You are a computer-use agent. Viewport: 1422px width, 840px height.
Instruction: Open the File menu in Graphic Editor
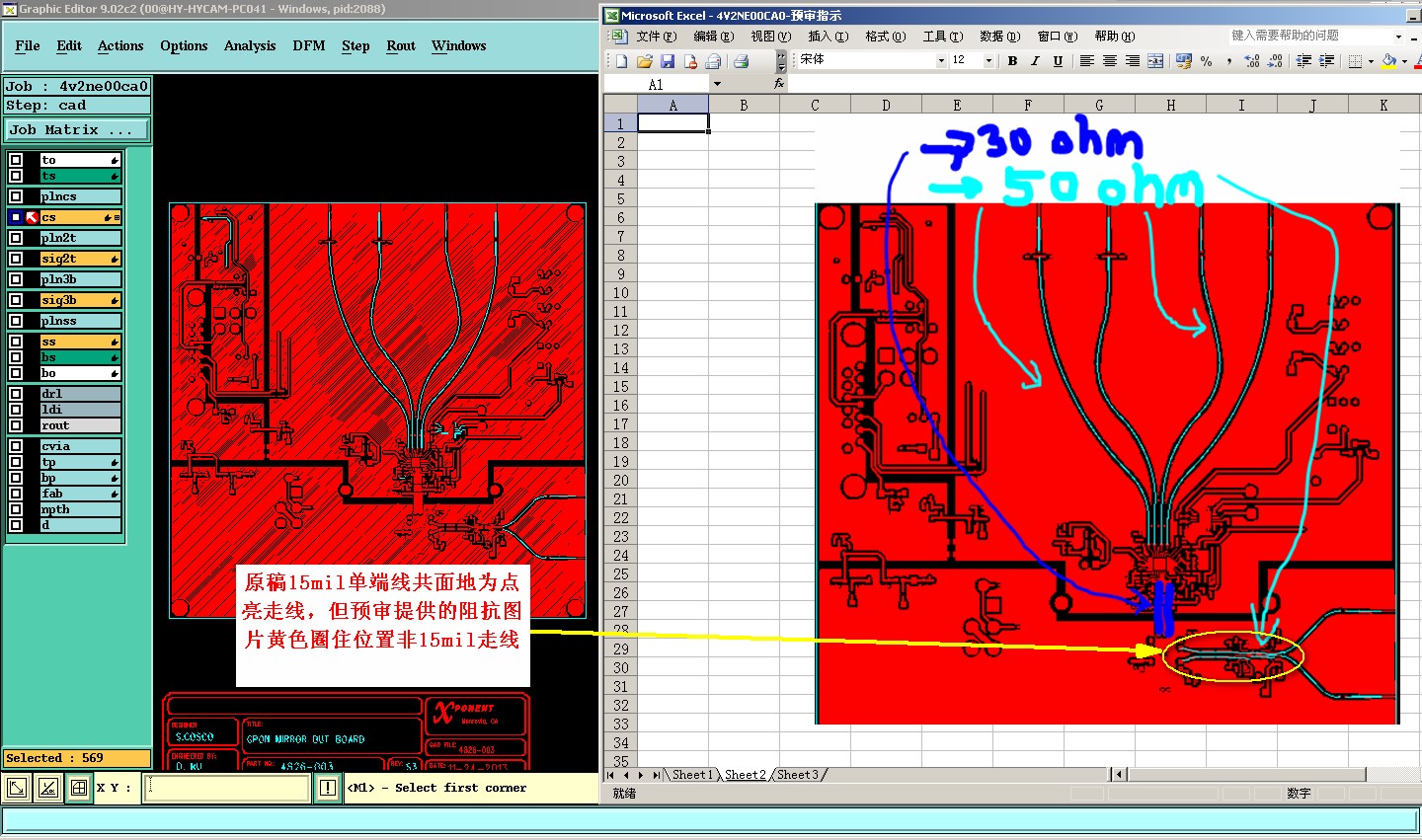point(28,45)
